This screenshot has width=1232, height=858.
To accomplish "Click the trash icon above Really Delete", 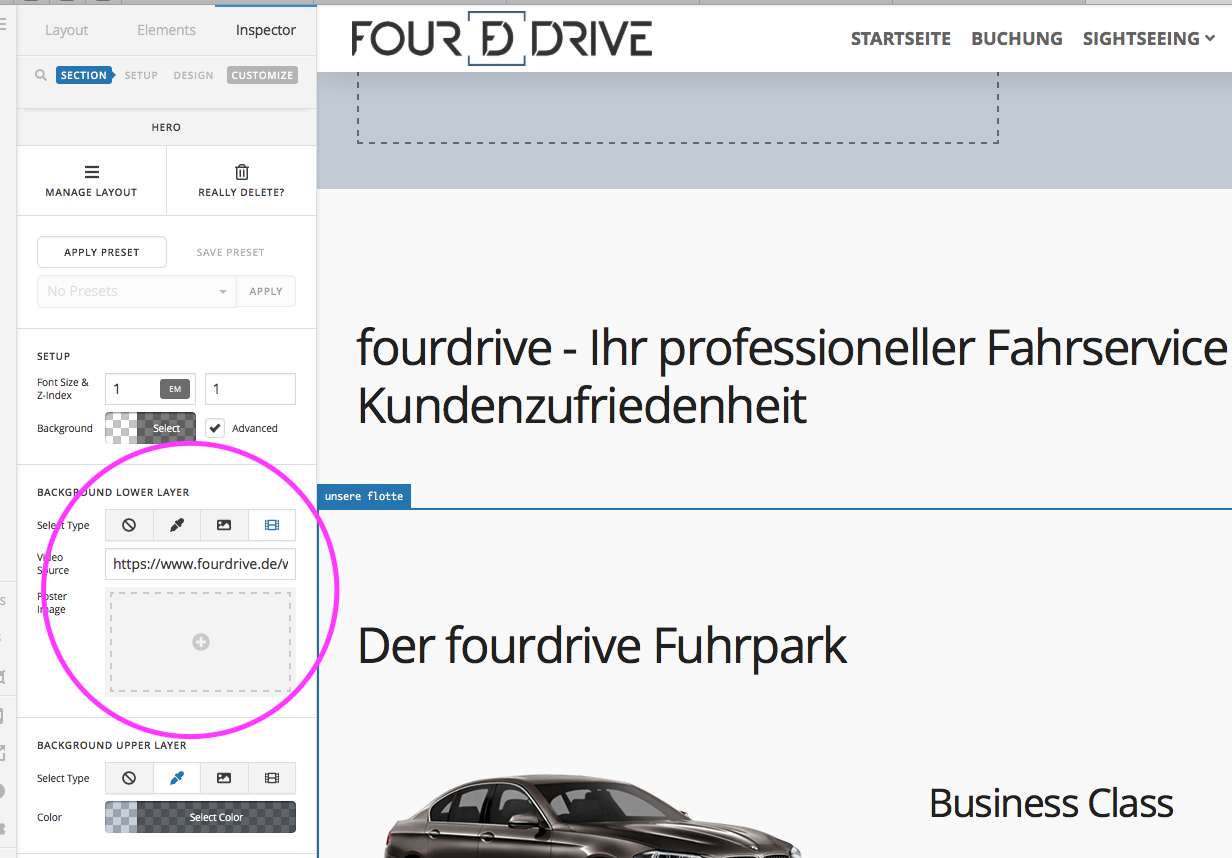I will coord(241,171).
